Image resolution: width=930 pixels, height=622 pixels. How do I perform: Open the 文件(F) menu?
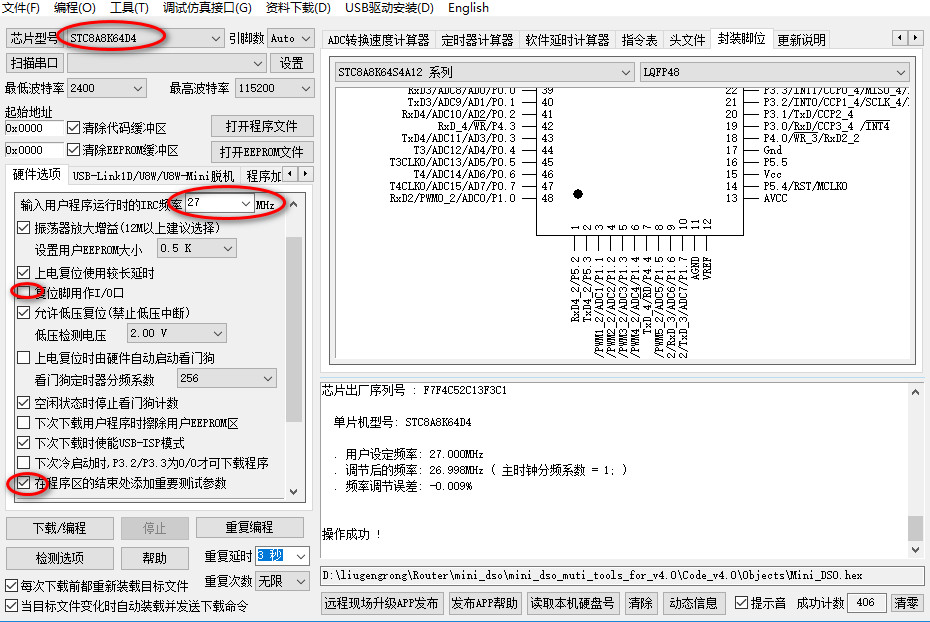pyautogui.click(x=21, y=8)
